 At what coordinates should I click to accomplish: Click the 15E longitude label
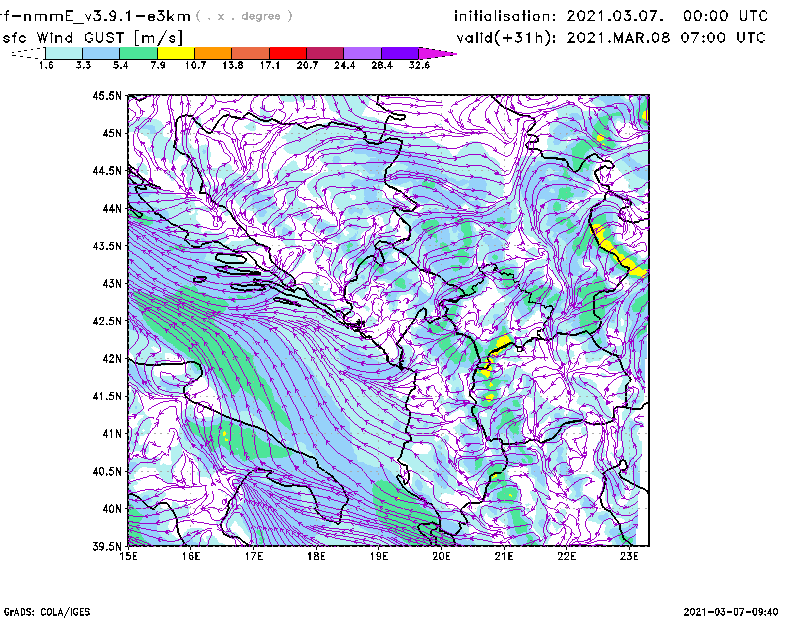(128, 556)
